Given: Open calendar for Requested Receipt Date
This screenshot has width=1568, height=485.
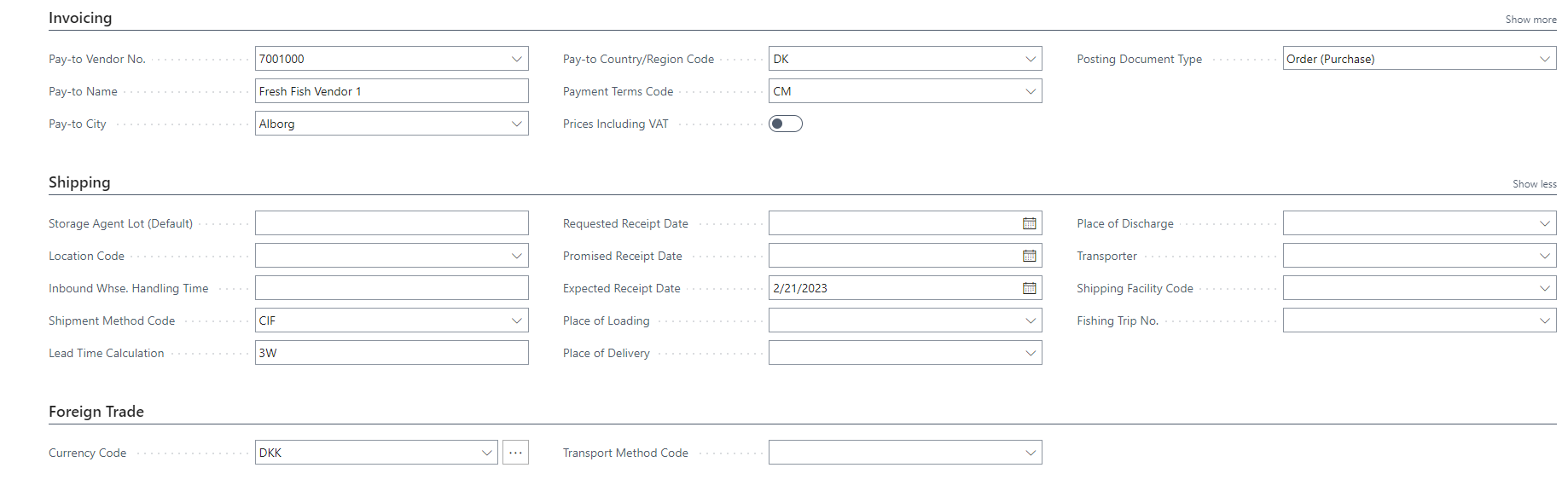Looking at the screenshot, I should [1029, 223].
